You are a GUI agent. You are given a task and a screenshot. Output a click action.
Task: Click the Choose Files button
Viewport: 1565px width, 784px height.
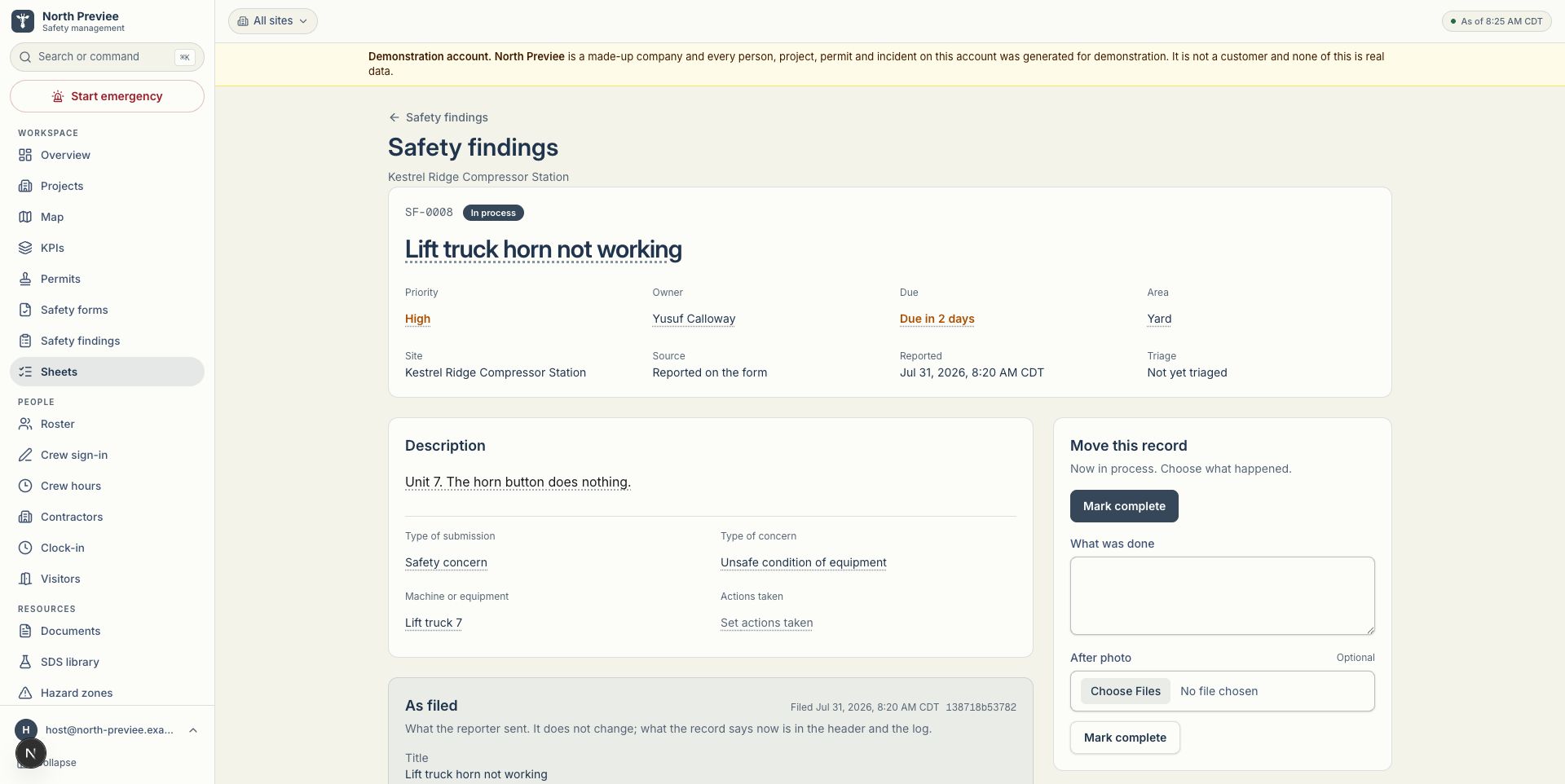[1125, 691]
